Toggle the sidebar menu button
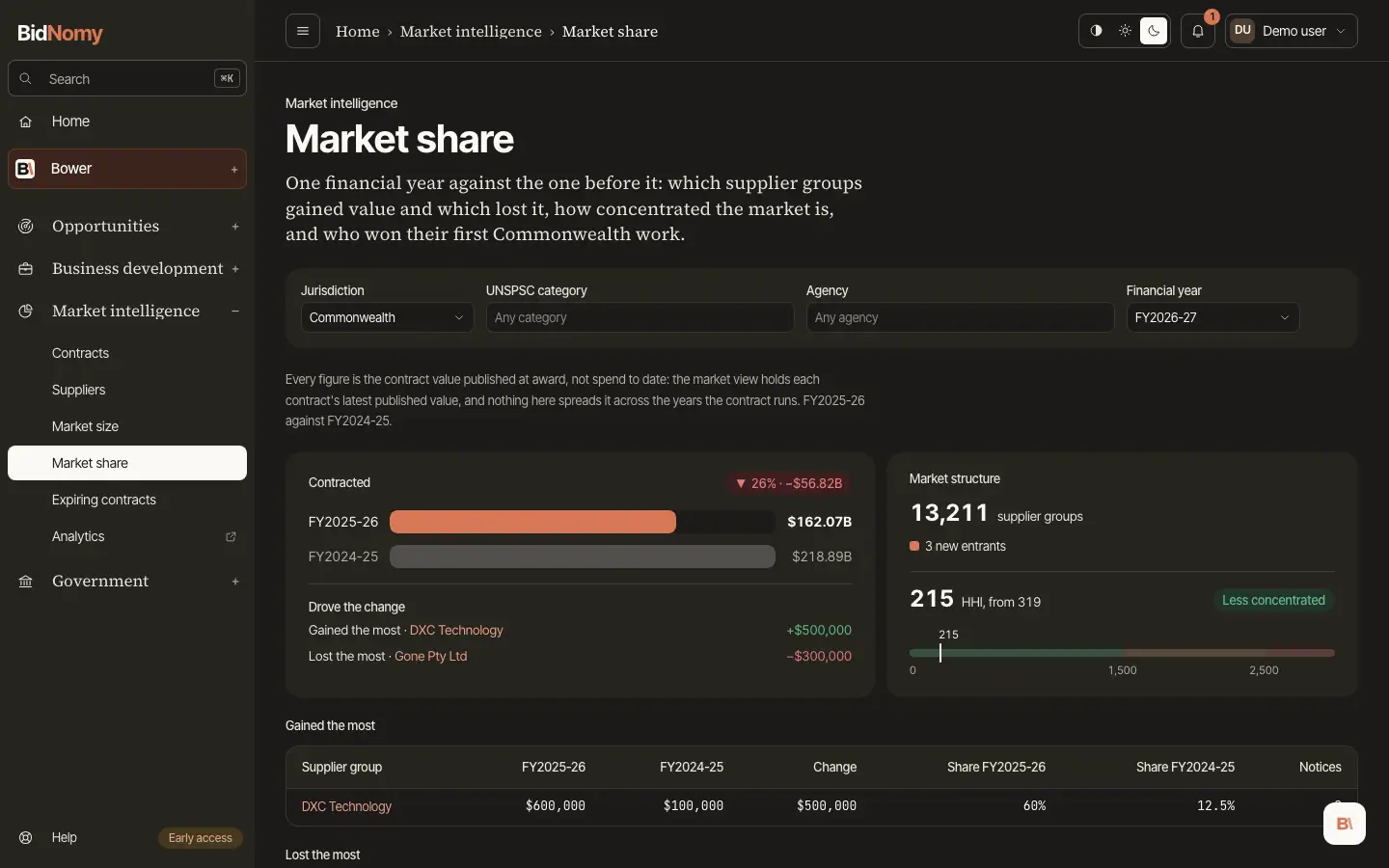Viewport: 1389px width, 868px height. tap(303, 31)
